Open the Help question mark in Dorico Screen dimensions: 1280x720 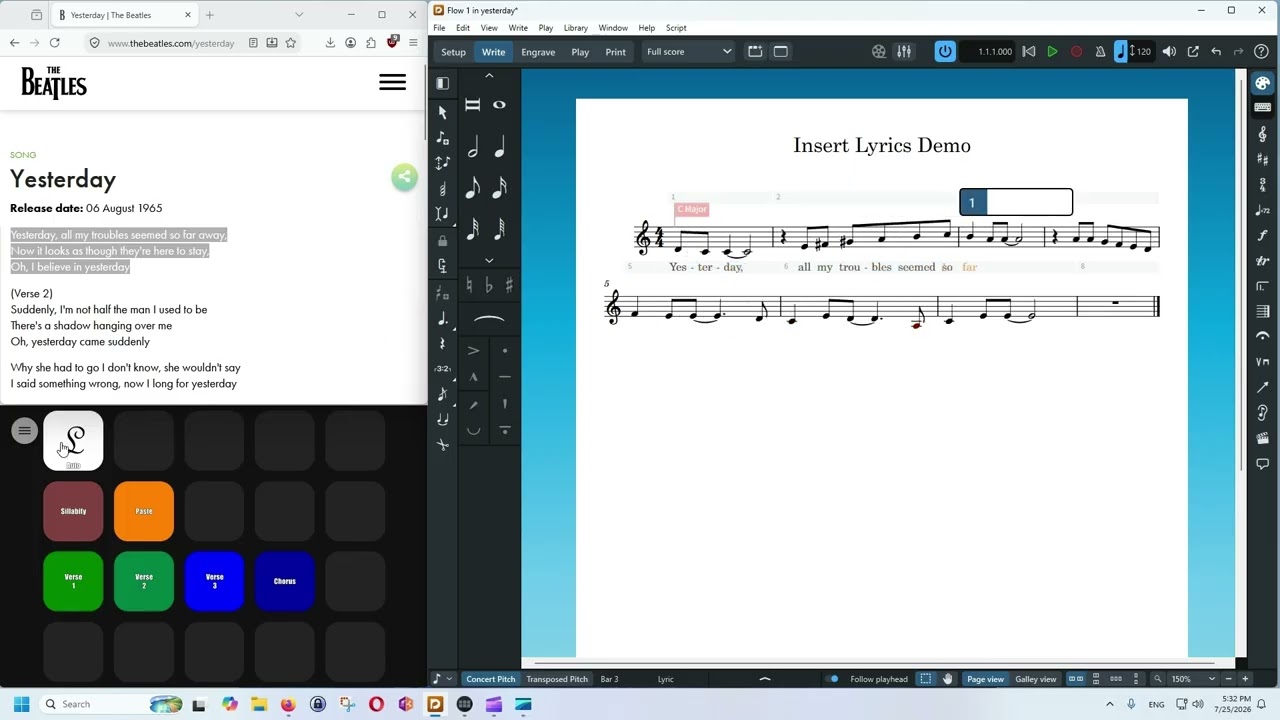coord(1261,52)
